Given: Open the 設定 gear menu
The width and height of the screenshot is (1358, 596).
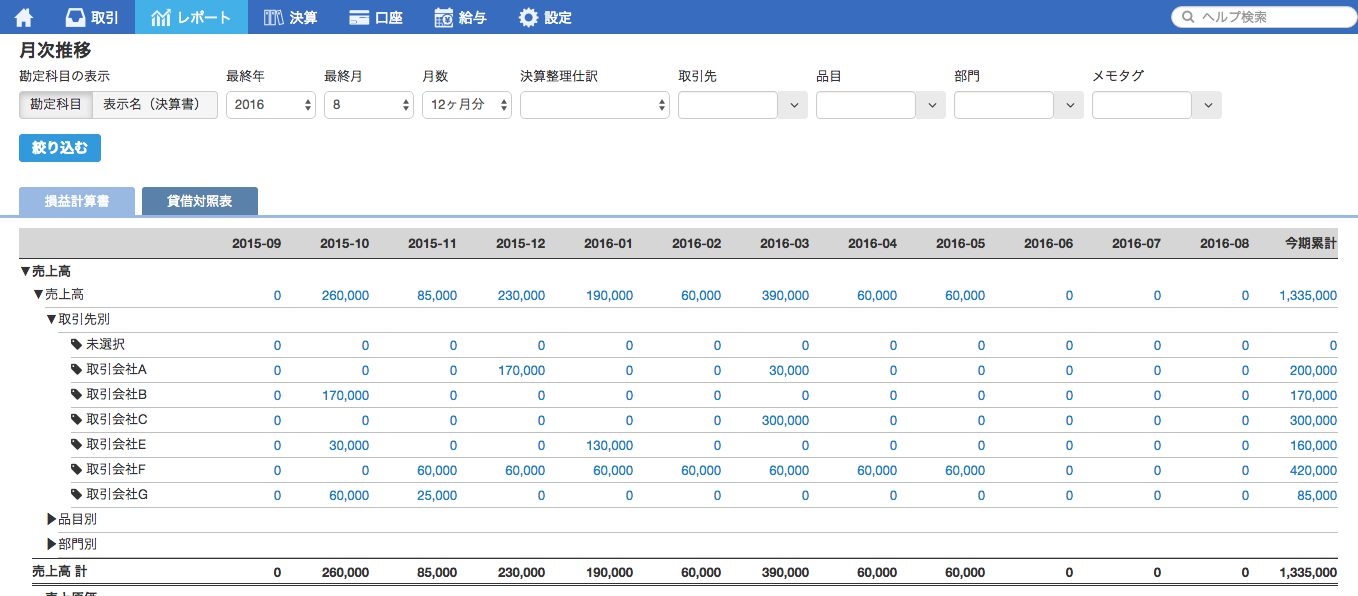Looking at the screenshot, I should tap(545, 17).
